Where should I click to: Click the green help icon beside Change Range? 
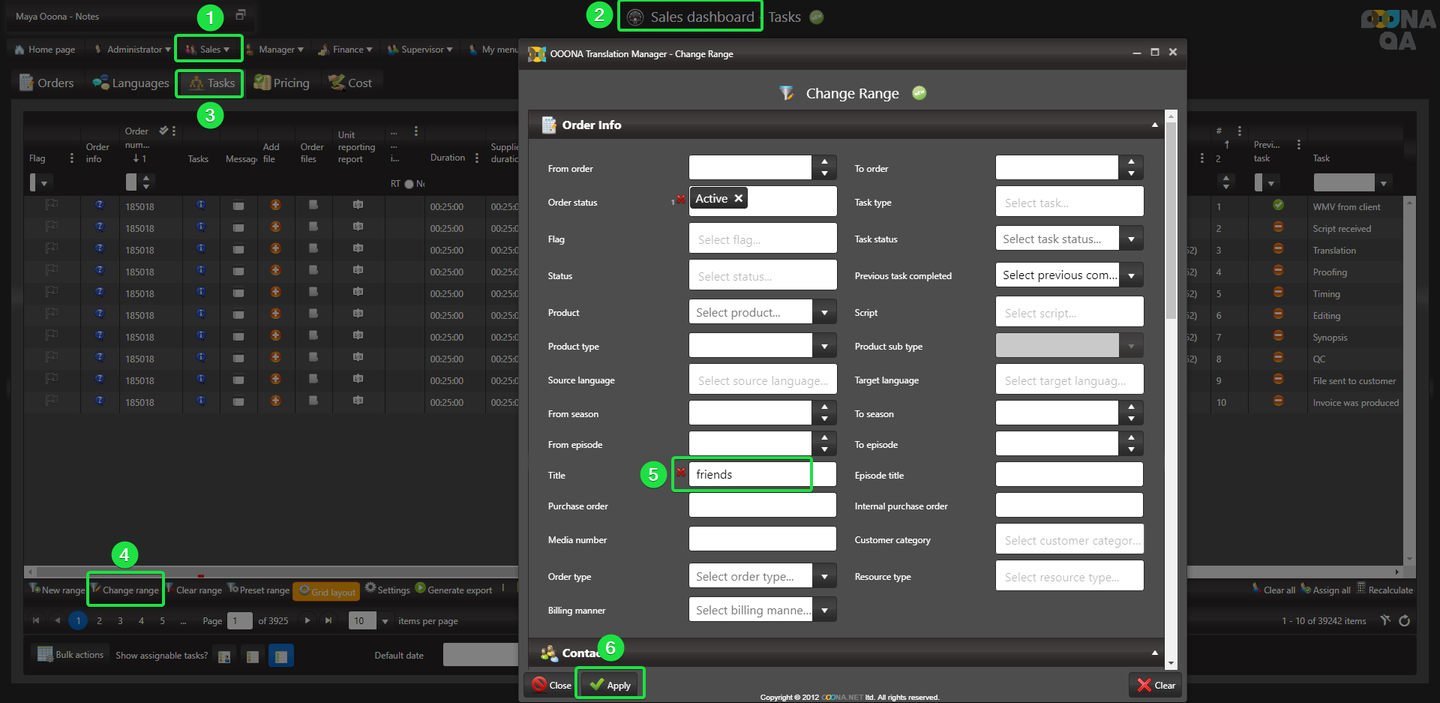pyautogui.click(x=919, y=93)
